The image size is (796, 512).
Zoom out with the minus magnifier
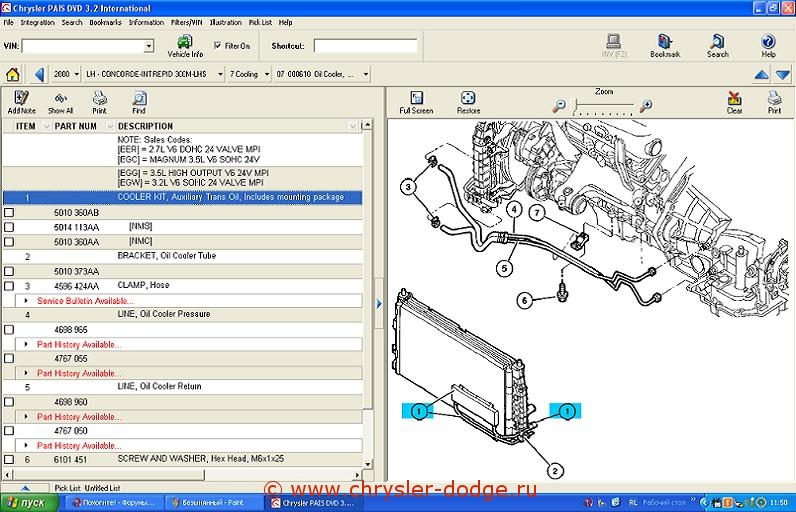(559, 106)
